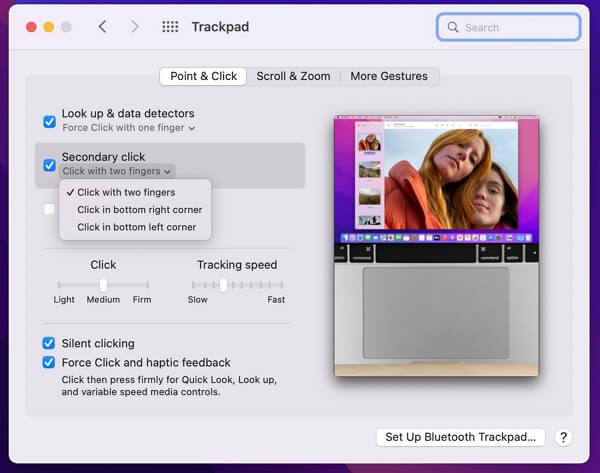Click the green full-screen window button

[68, 27]
